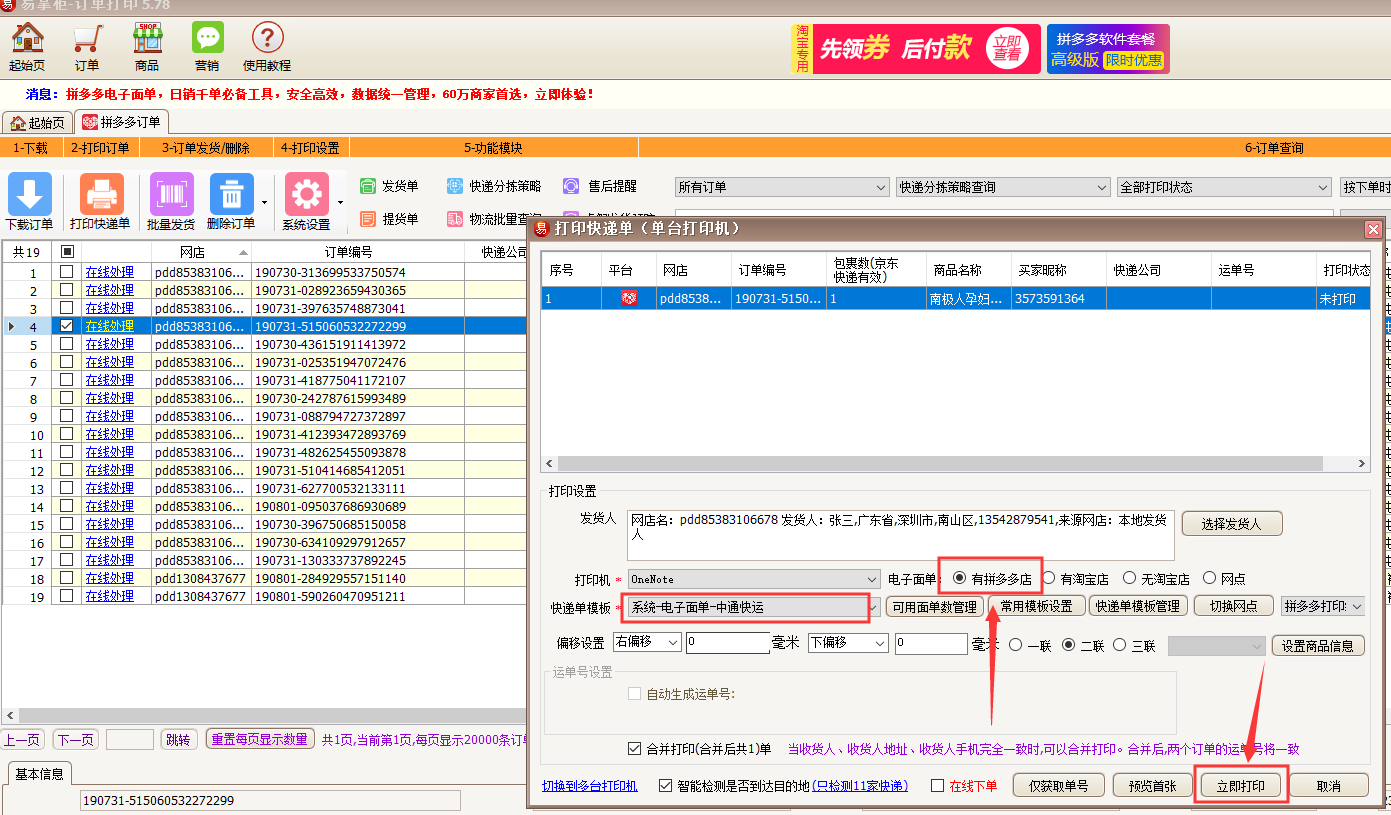
Task: Check the checkbox for order row 1
Action: (67, 272)
